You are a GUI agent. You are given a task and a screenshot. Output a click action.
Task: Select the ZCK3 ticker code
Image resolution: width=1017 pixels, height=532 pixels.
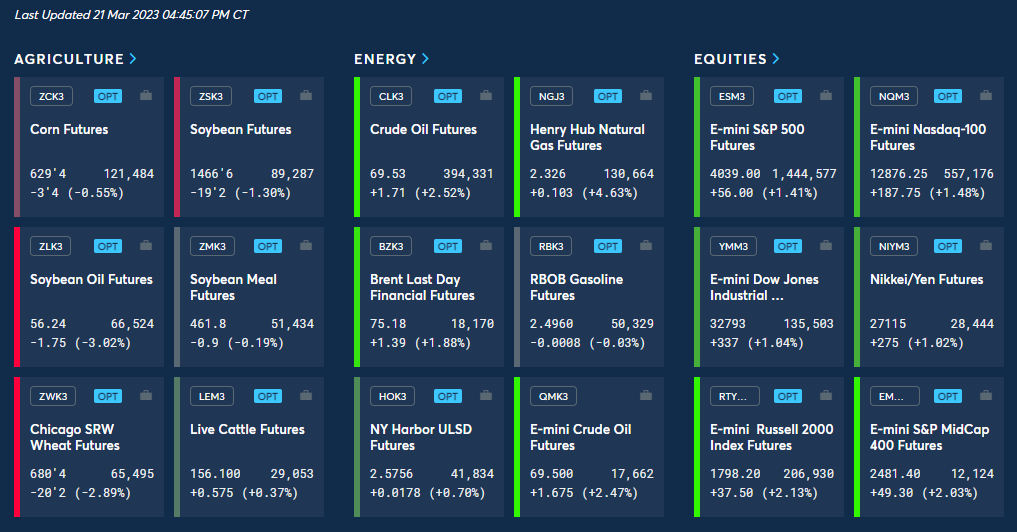pos(51,96)
